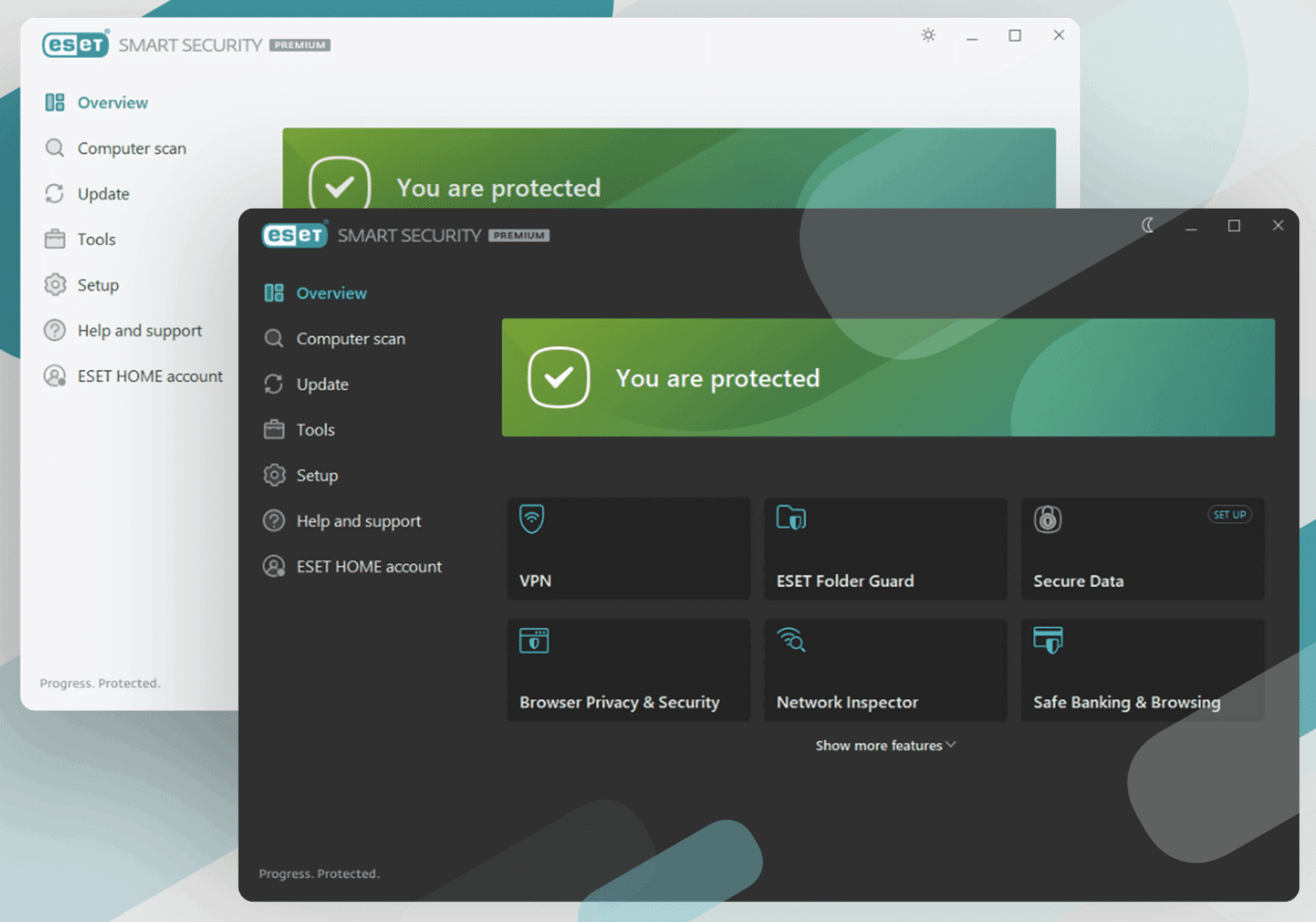Open the Secure Data padlock icon
The width and height of the screenshot is (1316, 922).
click(x=1047, y=520)
